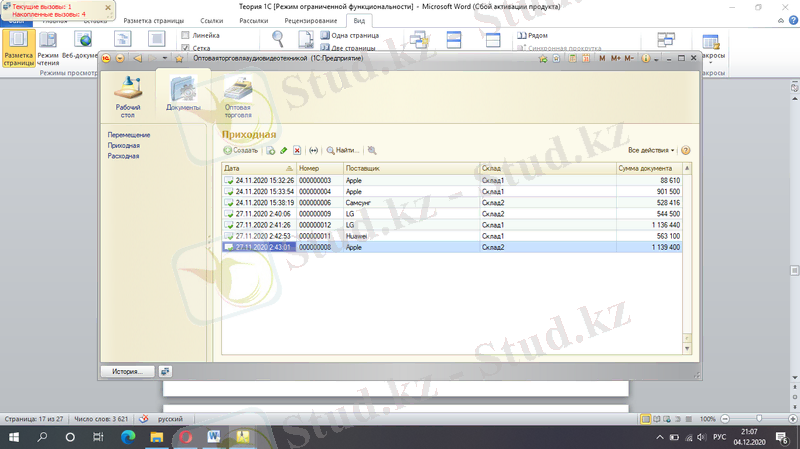
Task: Select Рядом side-by-side view option
Action: pyautogui.click(x=533, y=35)
